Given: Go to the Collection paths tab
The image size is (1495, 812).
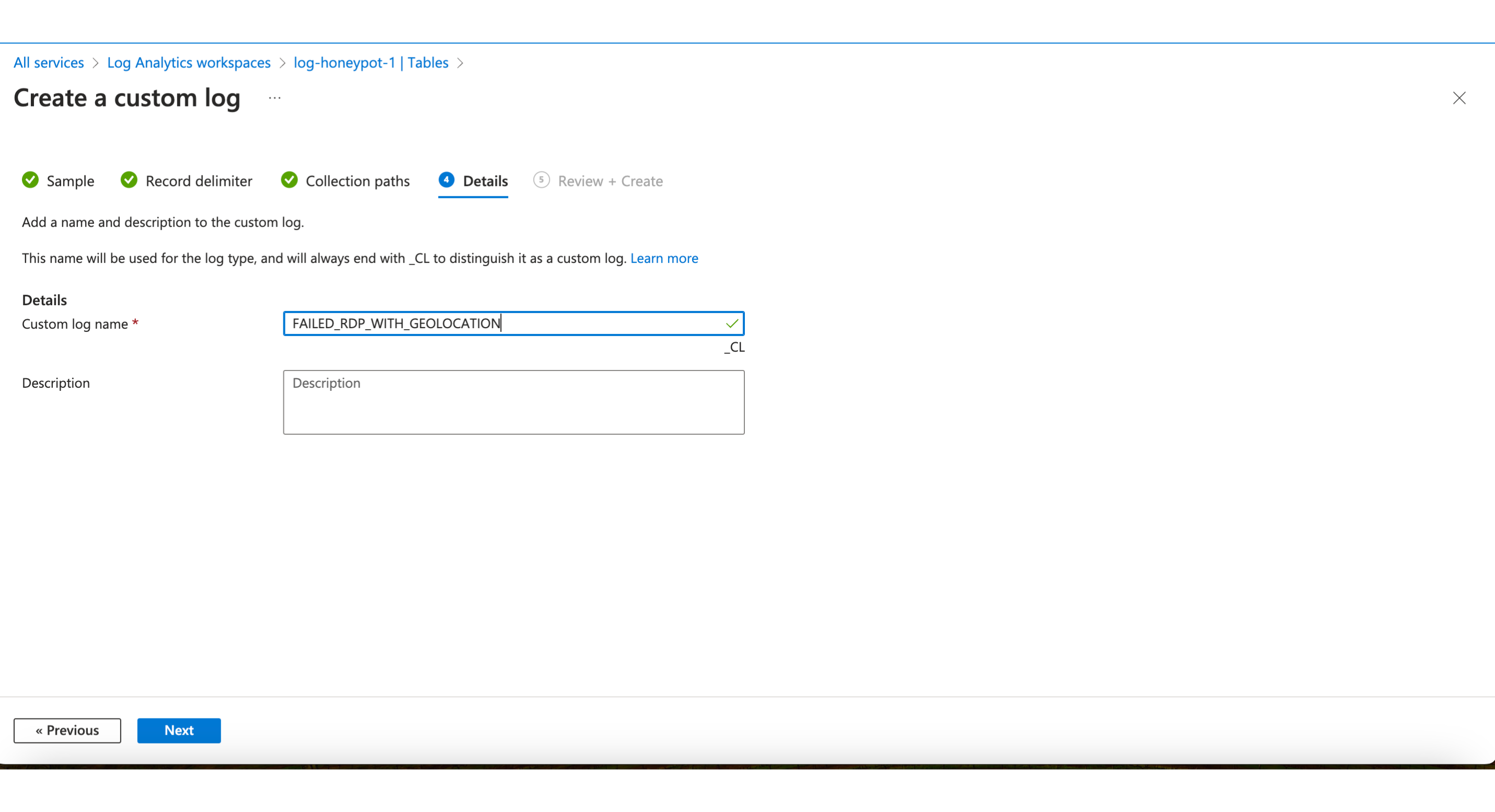Looking at the screenshot, I should [358, 181].
